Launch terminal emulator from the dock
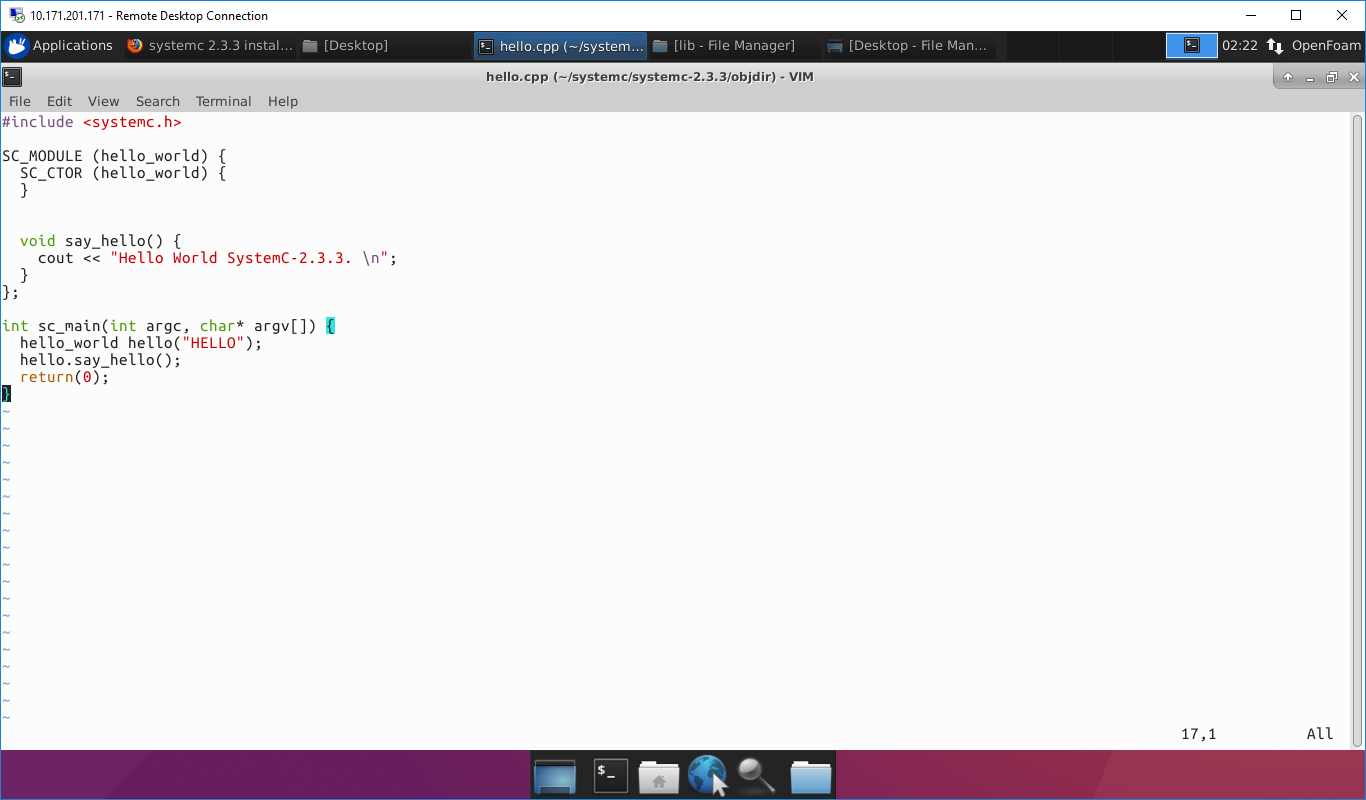This screenshot has width=1366, height=800. 610,776
